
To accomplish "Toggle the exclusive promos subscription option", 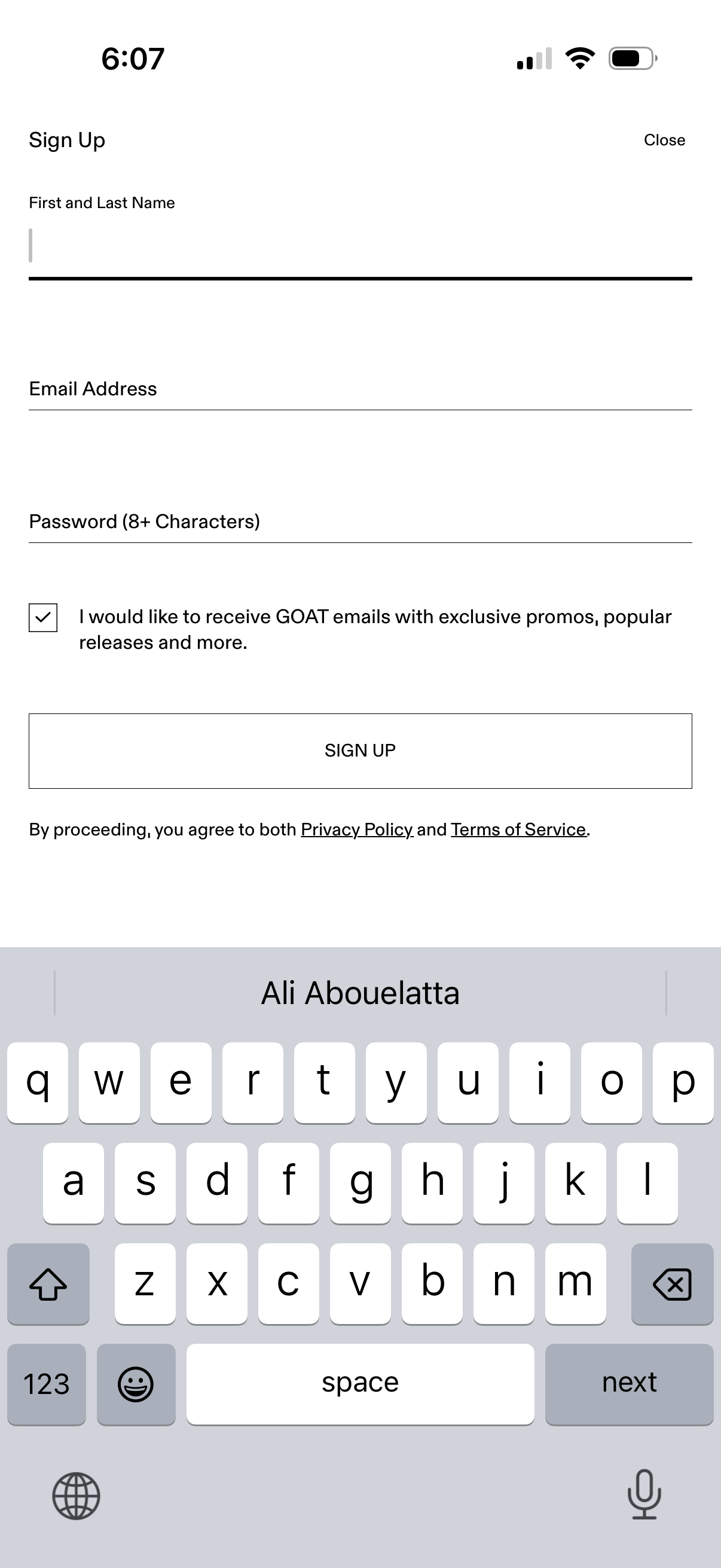I will (x=42, y=618).
